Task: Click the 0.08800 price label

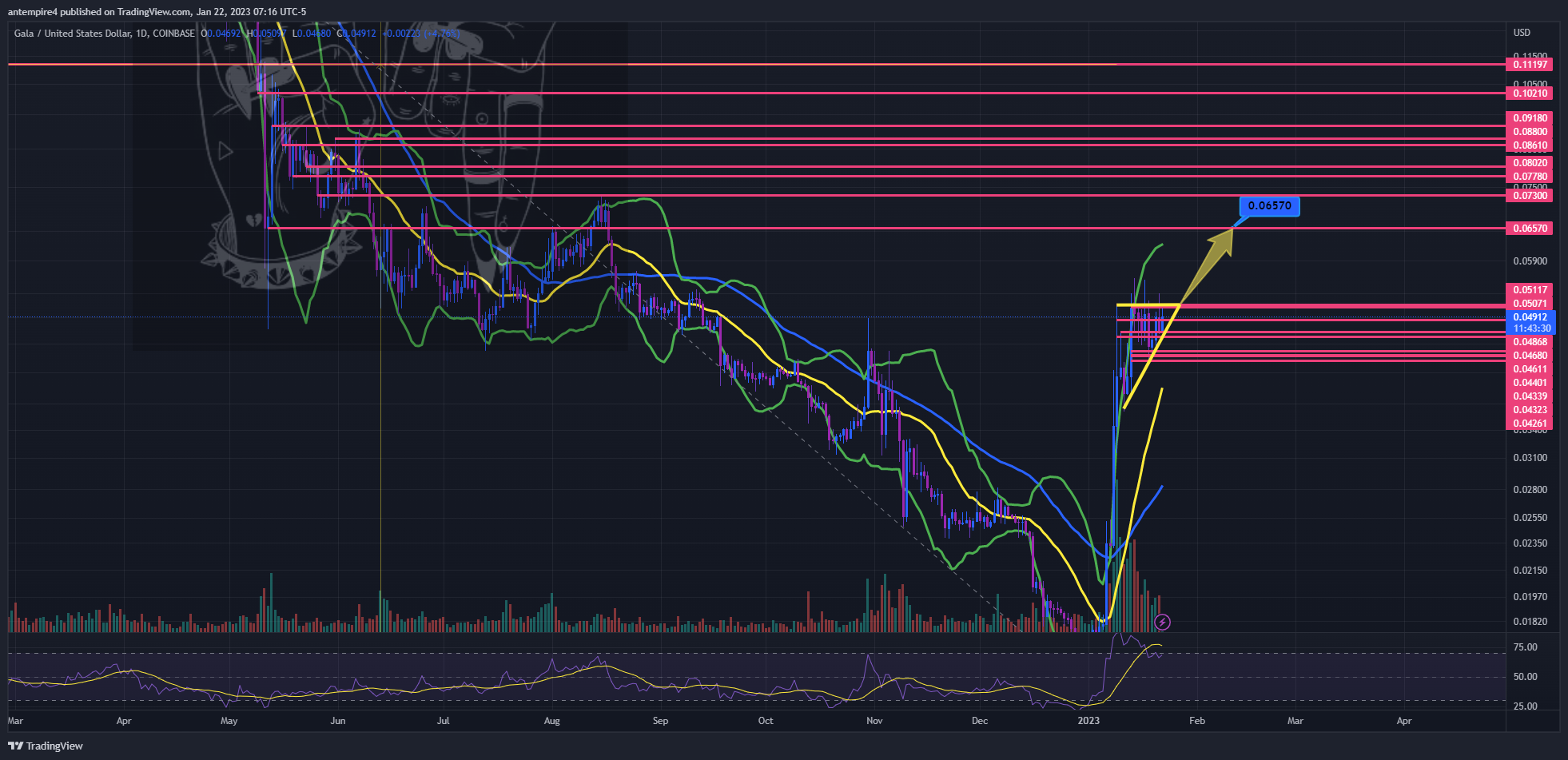Action: [x=1530, y=132]
